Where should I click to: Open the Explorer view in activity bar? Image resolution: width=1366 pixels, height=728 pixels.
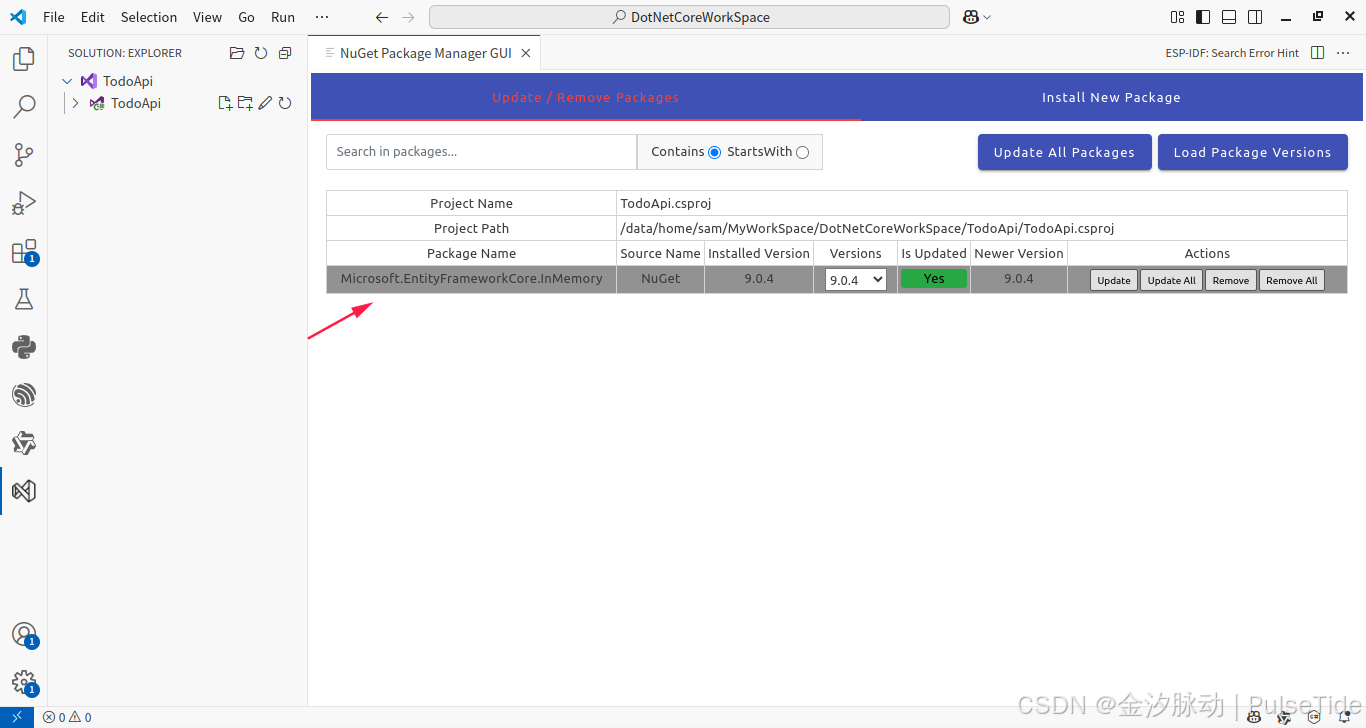tap(24, 59)
